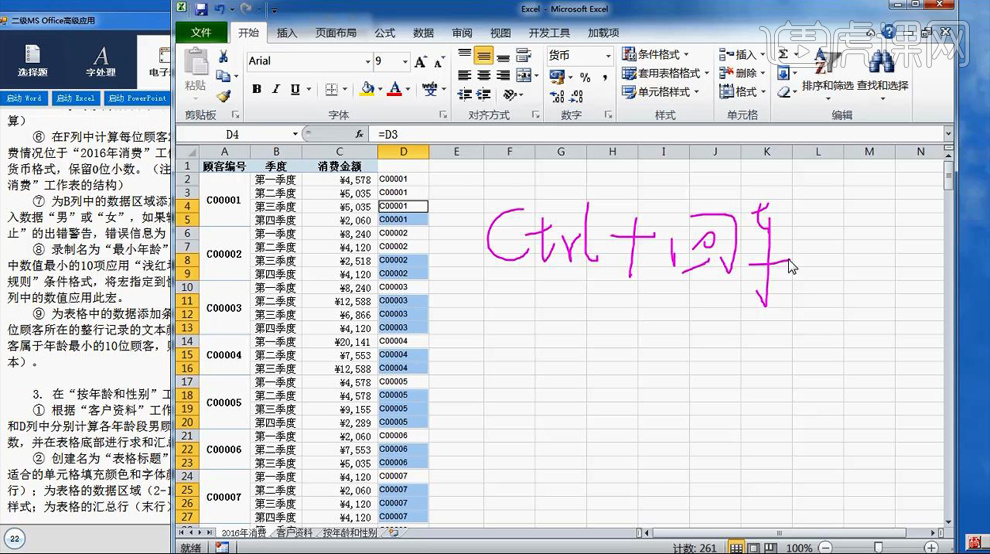Click the Select All corner of sheet
The image size is (990, 554).
point(187,152)
